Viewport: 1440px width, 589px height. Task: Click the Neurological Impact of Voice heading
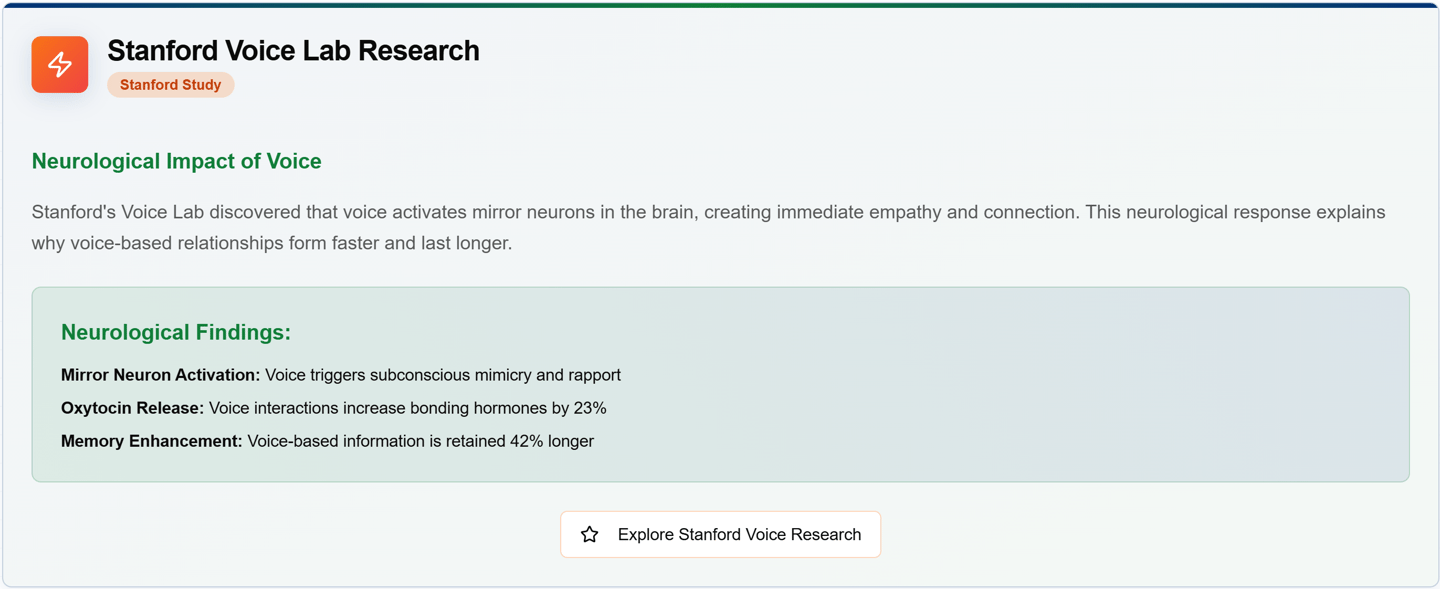point(177,161)
